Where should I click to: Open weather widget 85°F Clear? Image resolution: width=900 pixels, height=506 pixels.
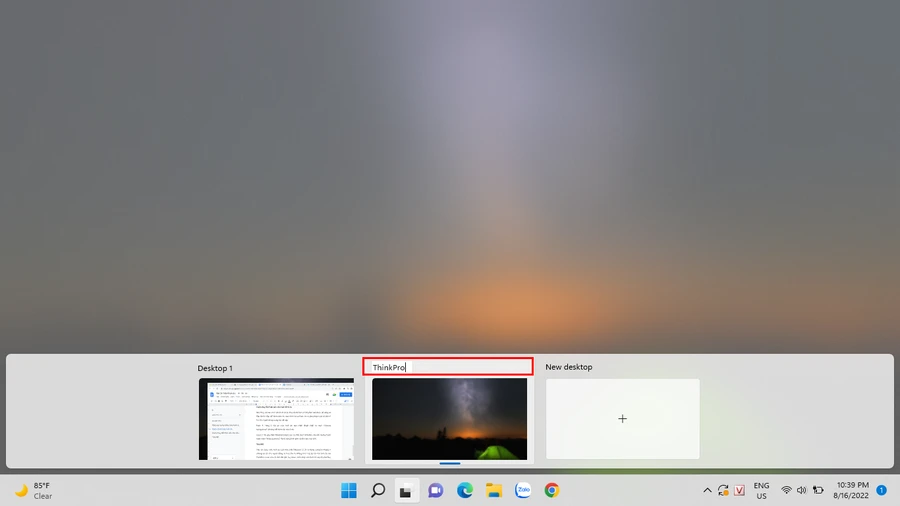(33, 491)
